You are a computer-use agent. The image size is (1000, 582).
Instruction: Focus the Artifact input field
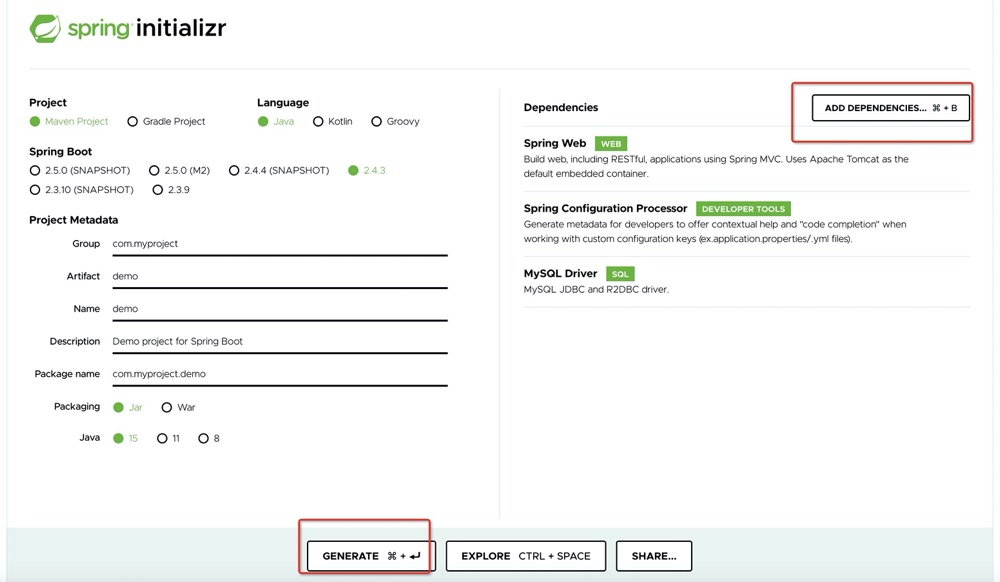tap(280, 277)
